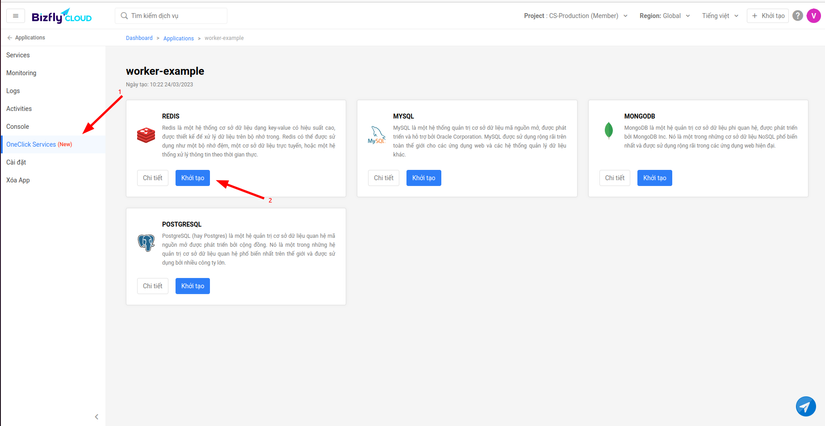Click the POSTGRESQL card title

(182, 225)
